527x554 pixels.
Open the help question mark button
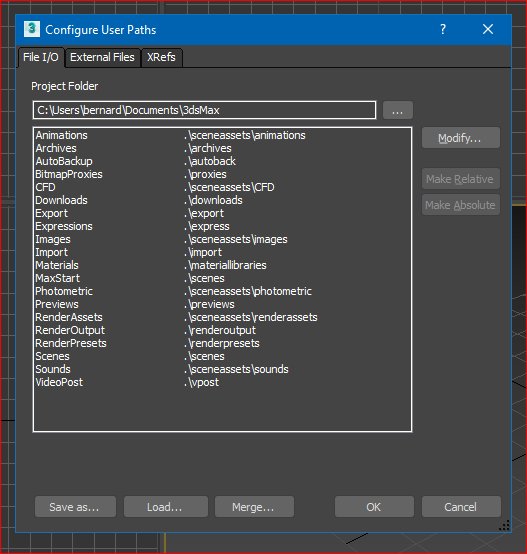(x=443, y=29)
